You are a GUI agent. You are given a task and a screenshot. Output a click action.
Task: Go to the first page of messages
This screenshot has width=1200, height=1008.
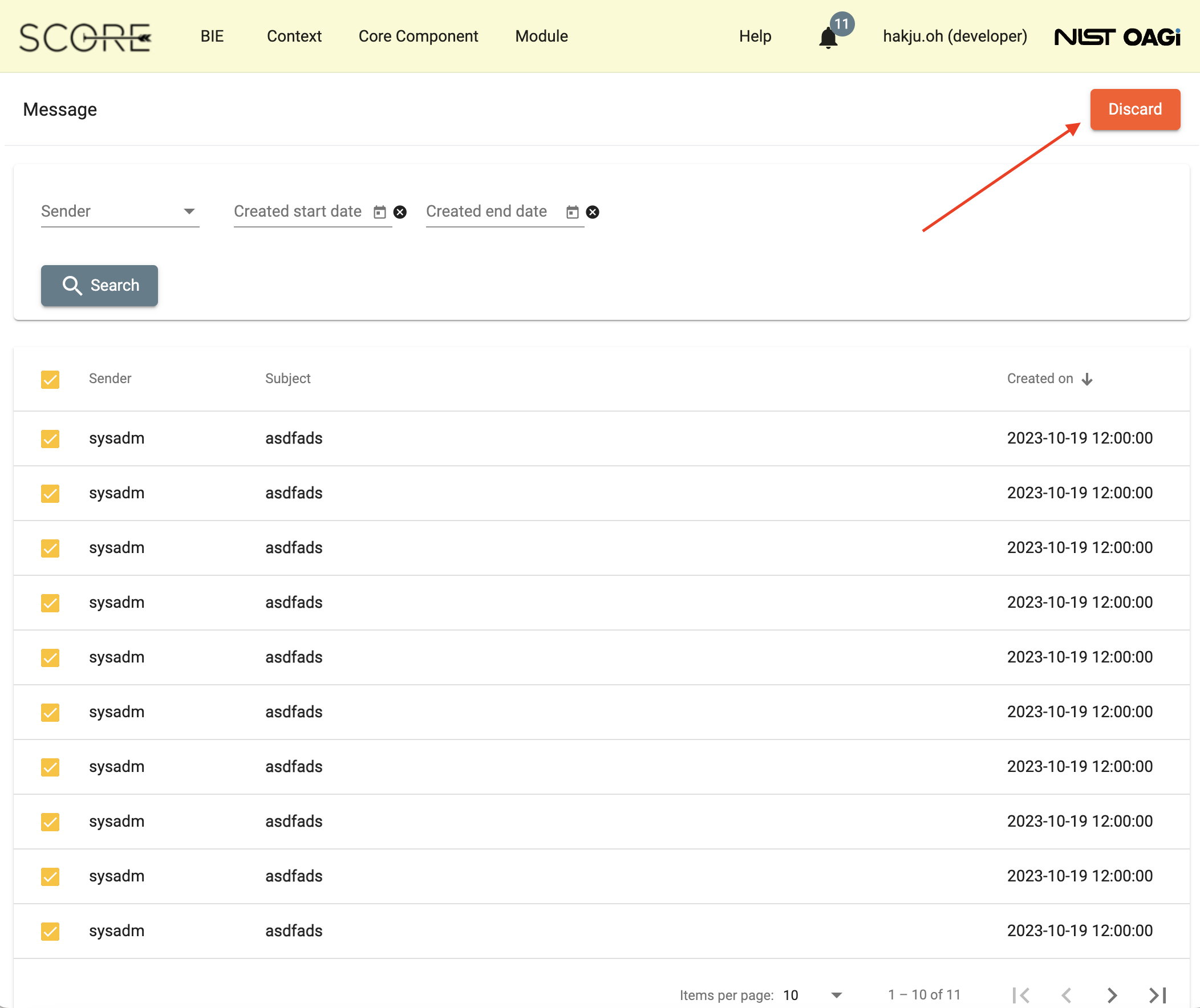(1021, 994)
